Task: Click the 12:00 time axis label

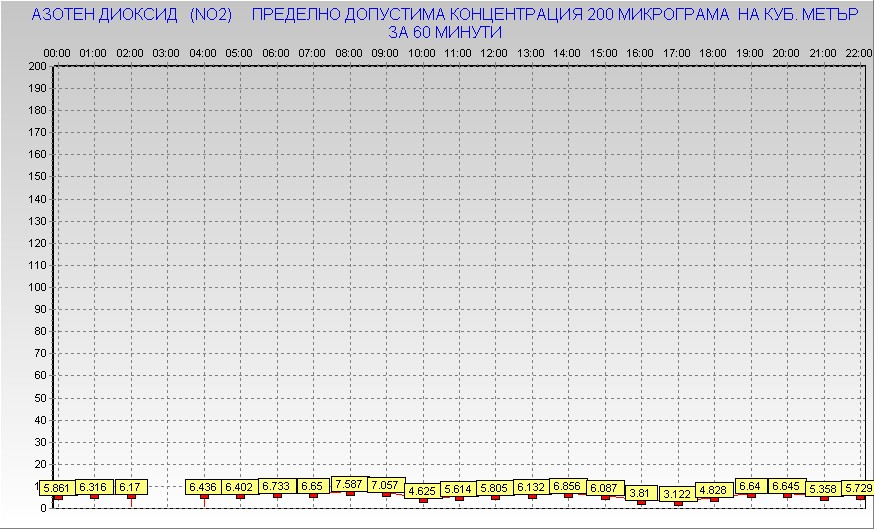Action: click(x=494, y=52)
